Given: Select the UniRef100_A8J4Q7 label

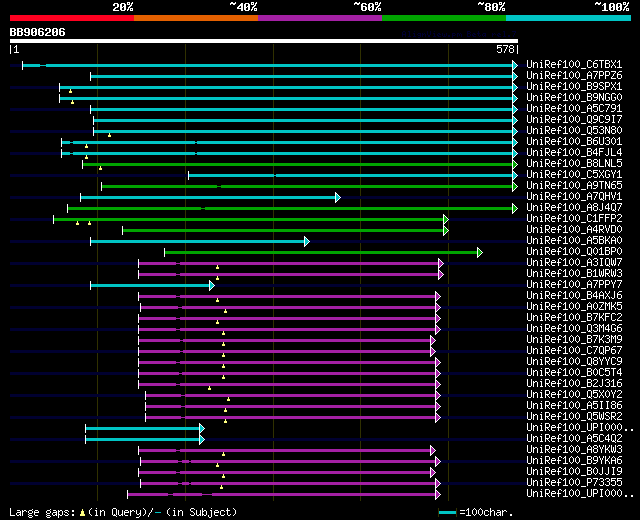Looking at the screenshot, I should tap(574, 208).
